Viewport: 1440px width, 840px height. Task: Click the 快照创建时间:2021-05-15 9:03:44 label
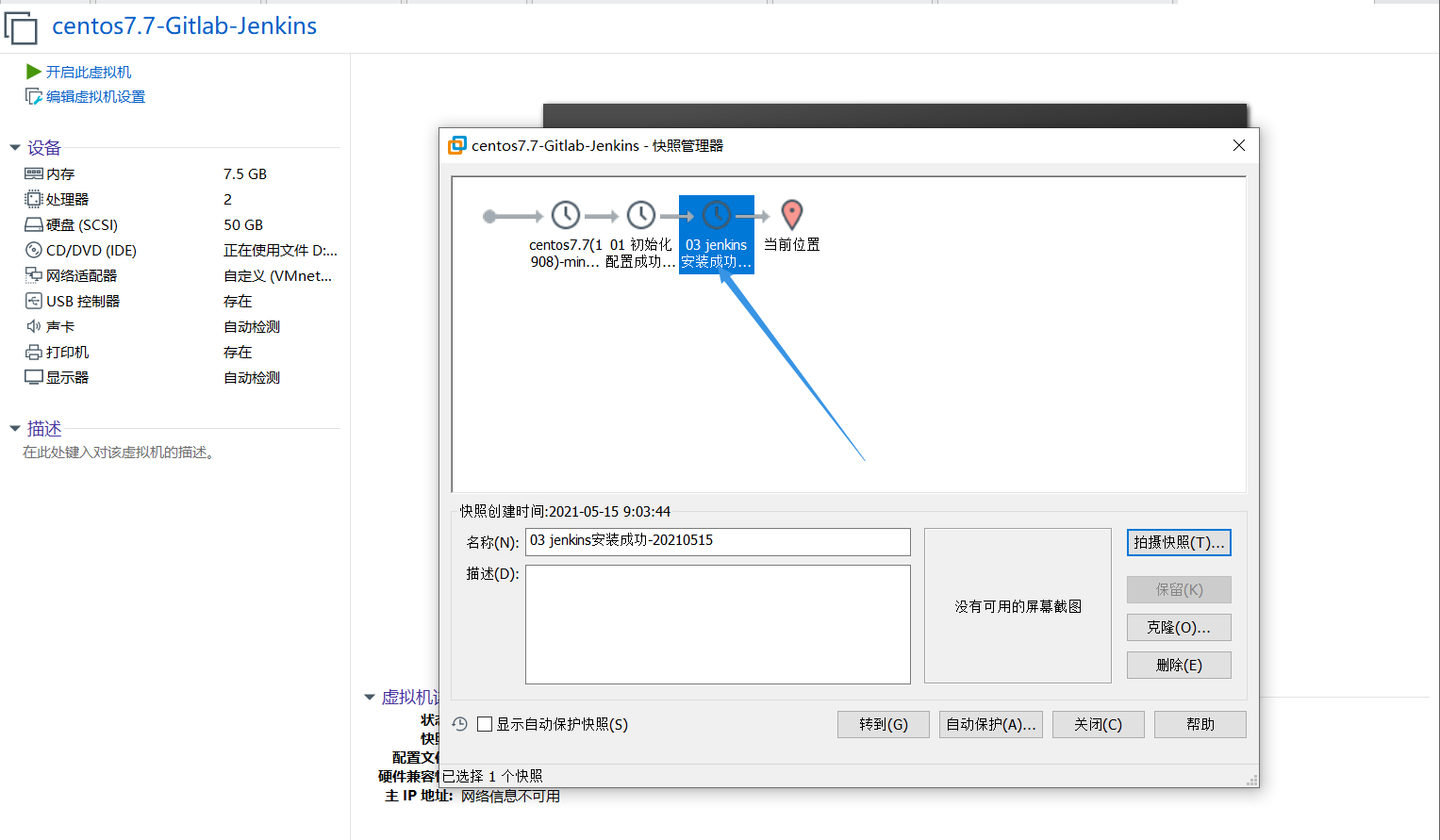pyautogui.click(x=565, y=511)
